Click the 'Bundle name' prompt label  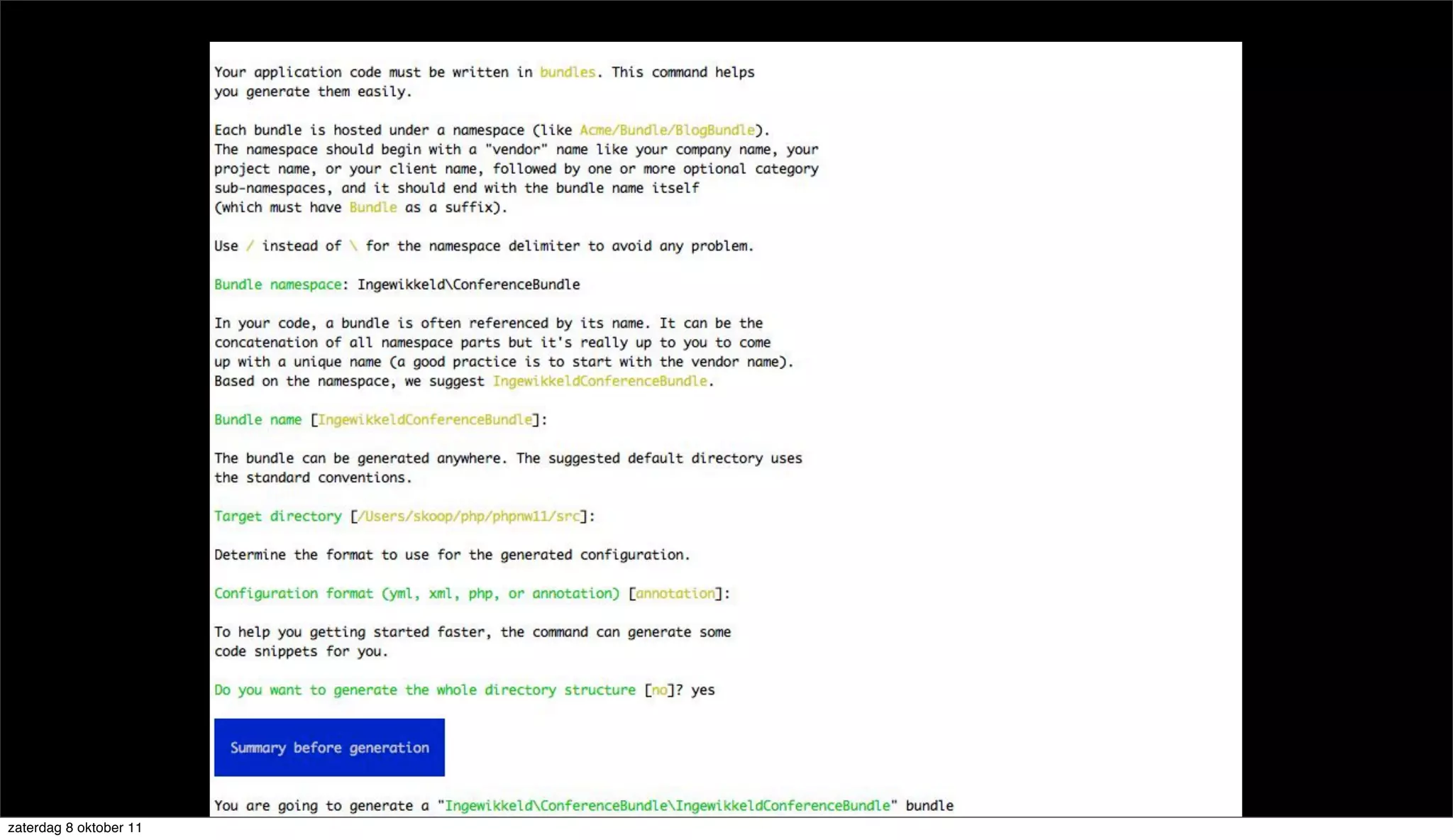pyautogui.click(x=258, y=420)
